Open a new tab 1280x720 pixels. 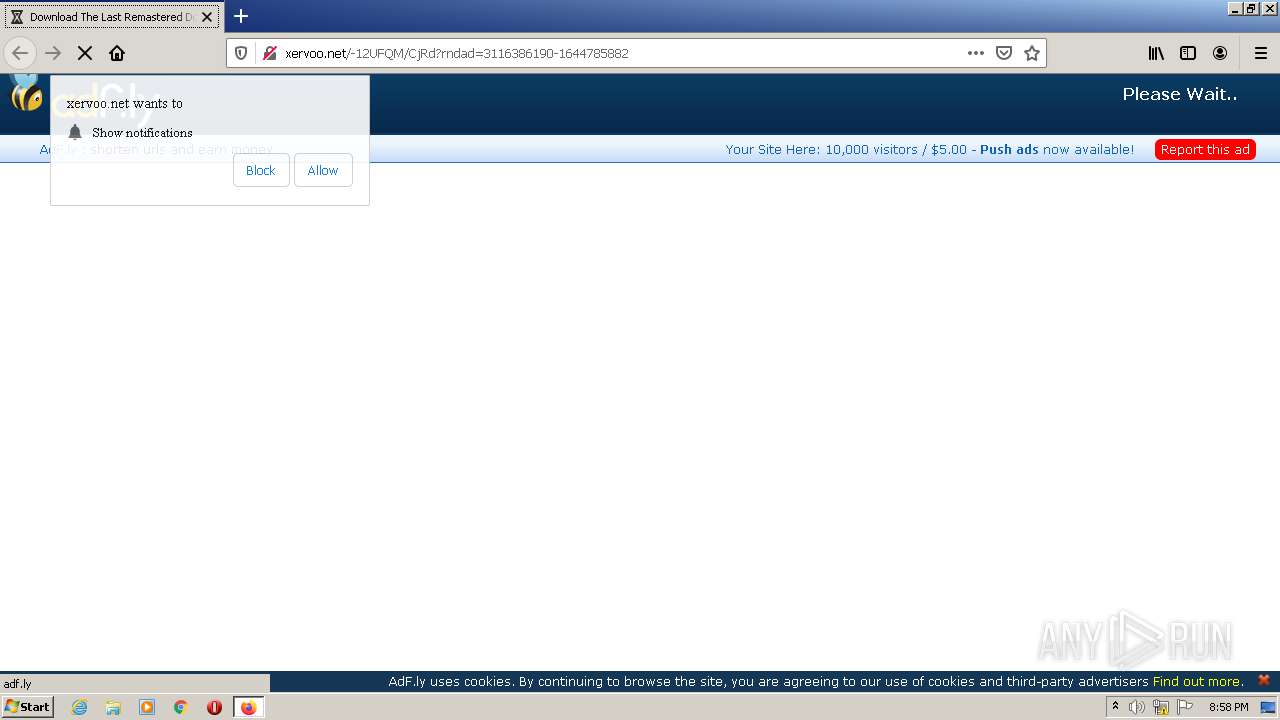pyautogui.click(x=241, y=16)
